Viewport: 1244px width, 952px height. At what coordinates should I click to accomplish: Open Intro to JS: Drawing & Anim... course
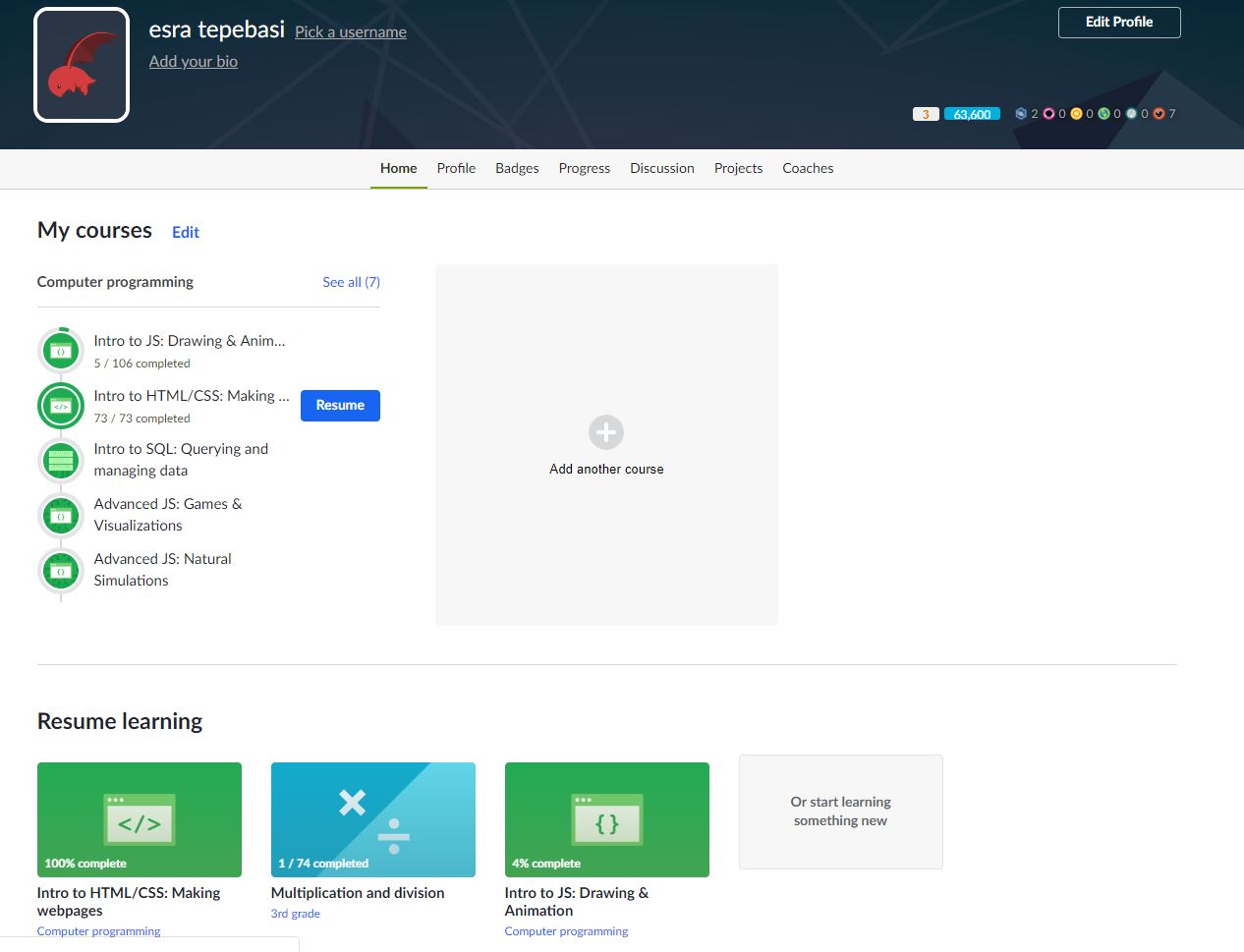tap(190, 341)
